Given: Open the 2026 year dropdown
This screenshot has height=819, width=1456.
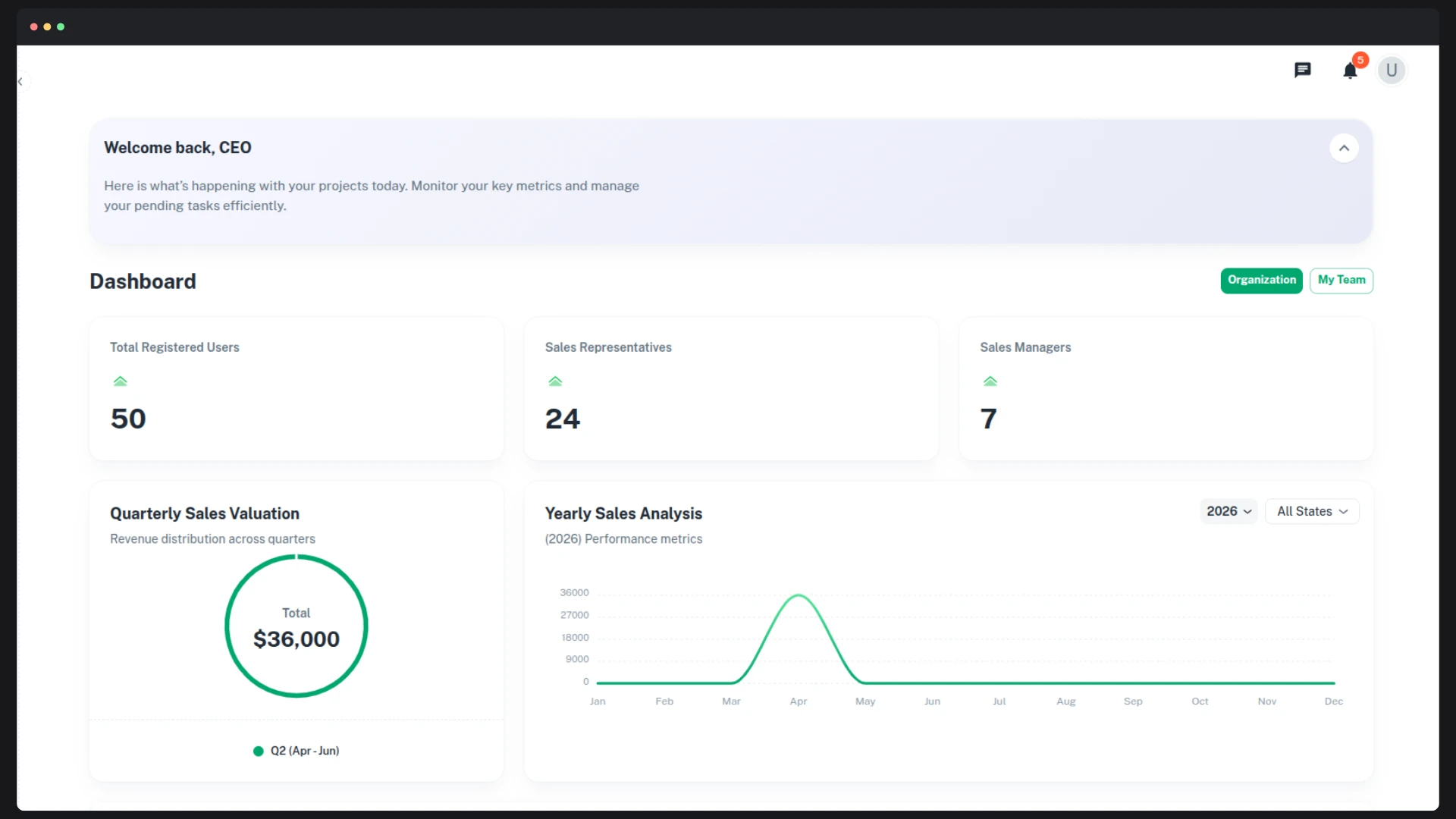Looking at the screenshot, I should click(1228, 511).
